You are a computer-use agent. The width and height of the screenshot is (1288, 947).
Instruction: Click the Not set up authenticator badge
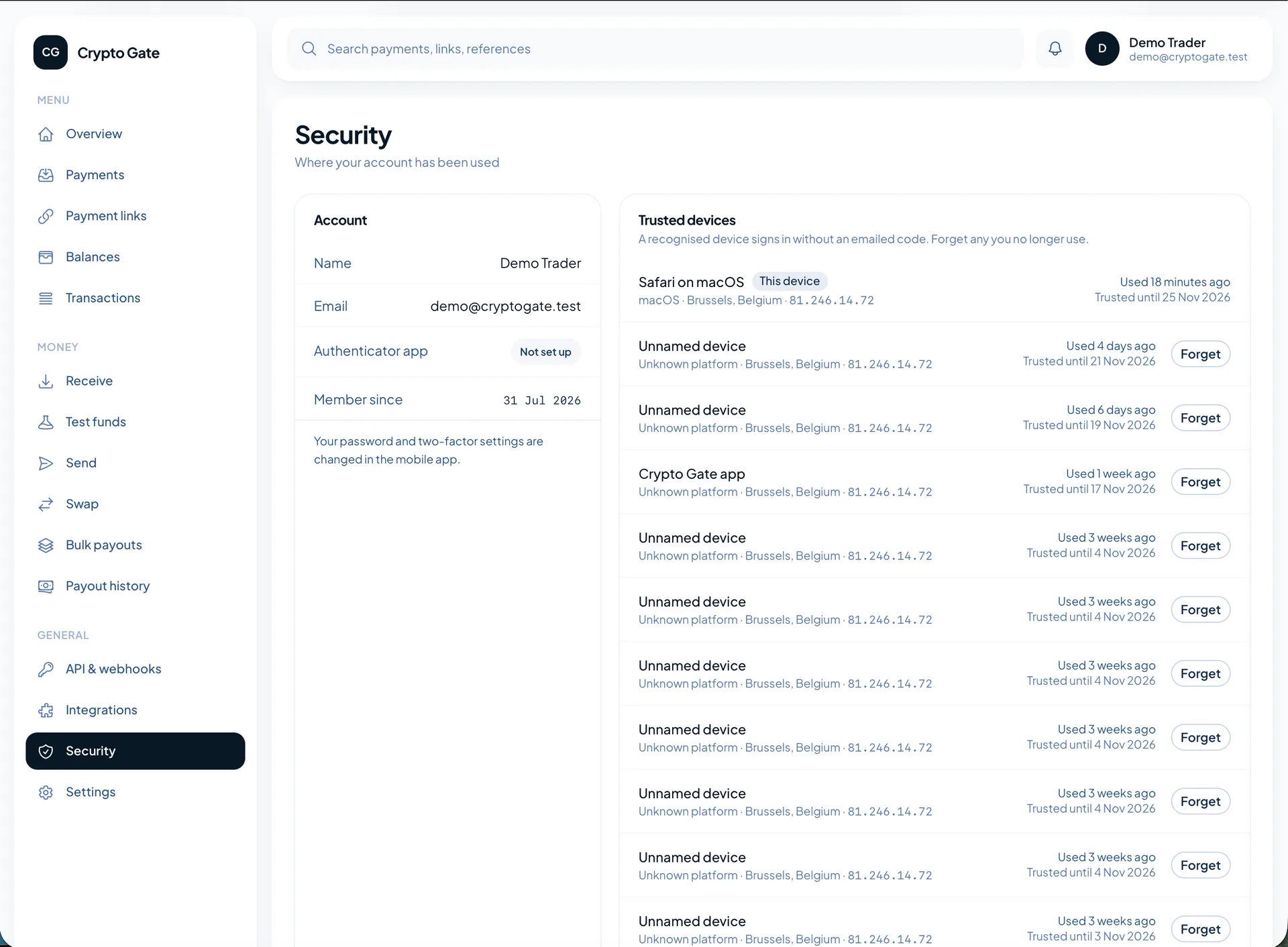click(545, 352)
